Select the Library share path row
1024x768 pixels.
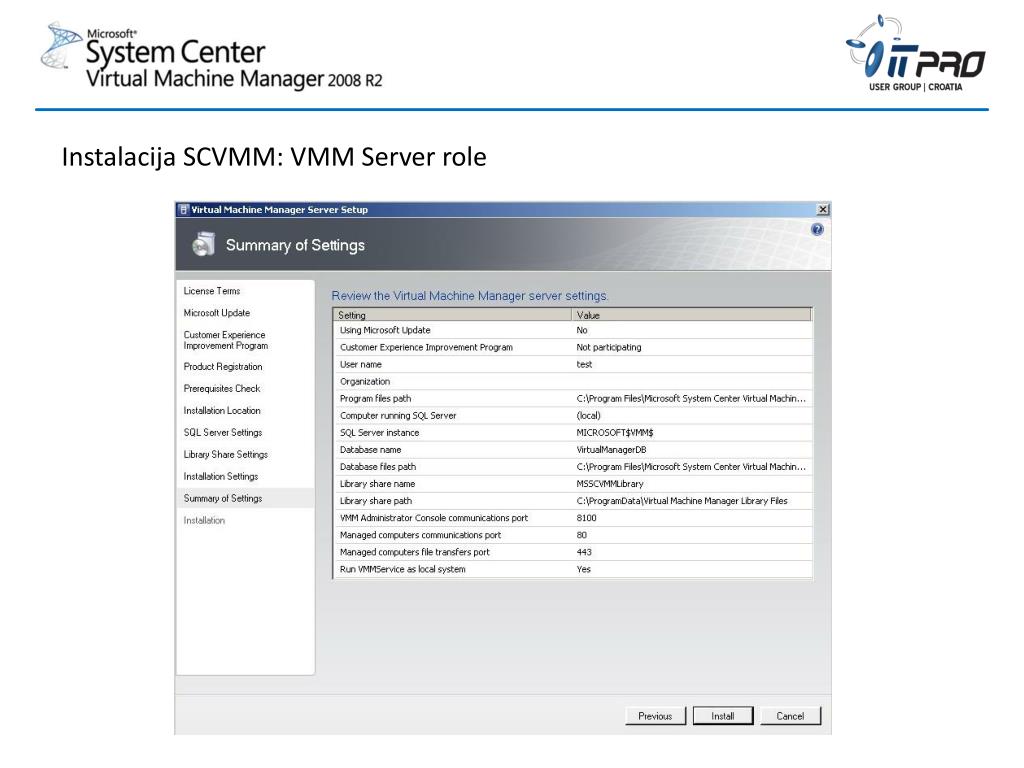tap(573, 500)
